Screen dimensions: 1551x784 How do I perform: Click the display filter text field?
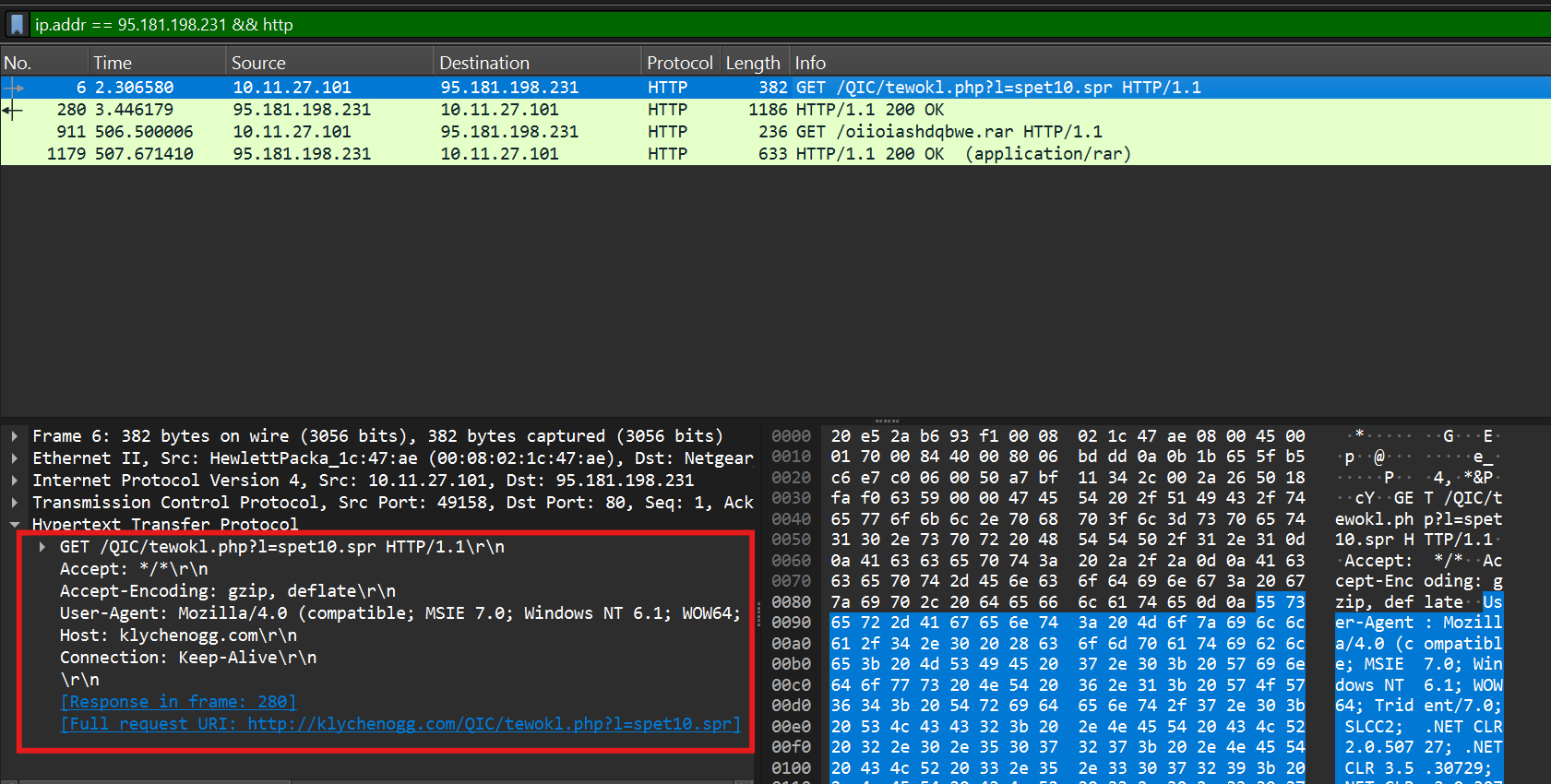click(x=790, y=24)
